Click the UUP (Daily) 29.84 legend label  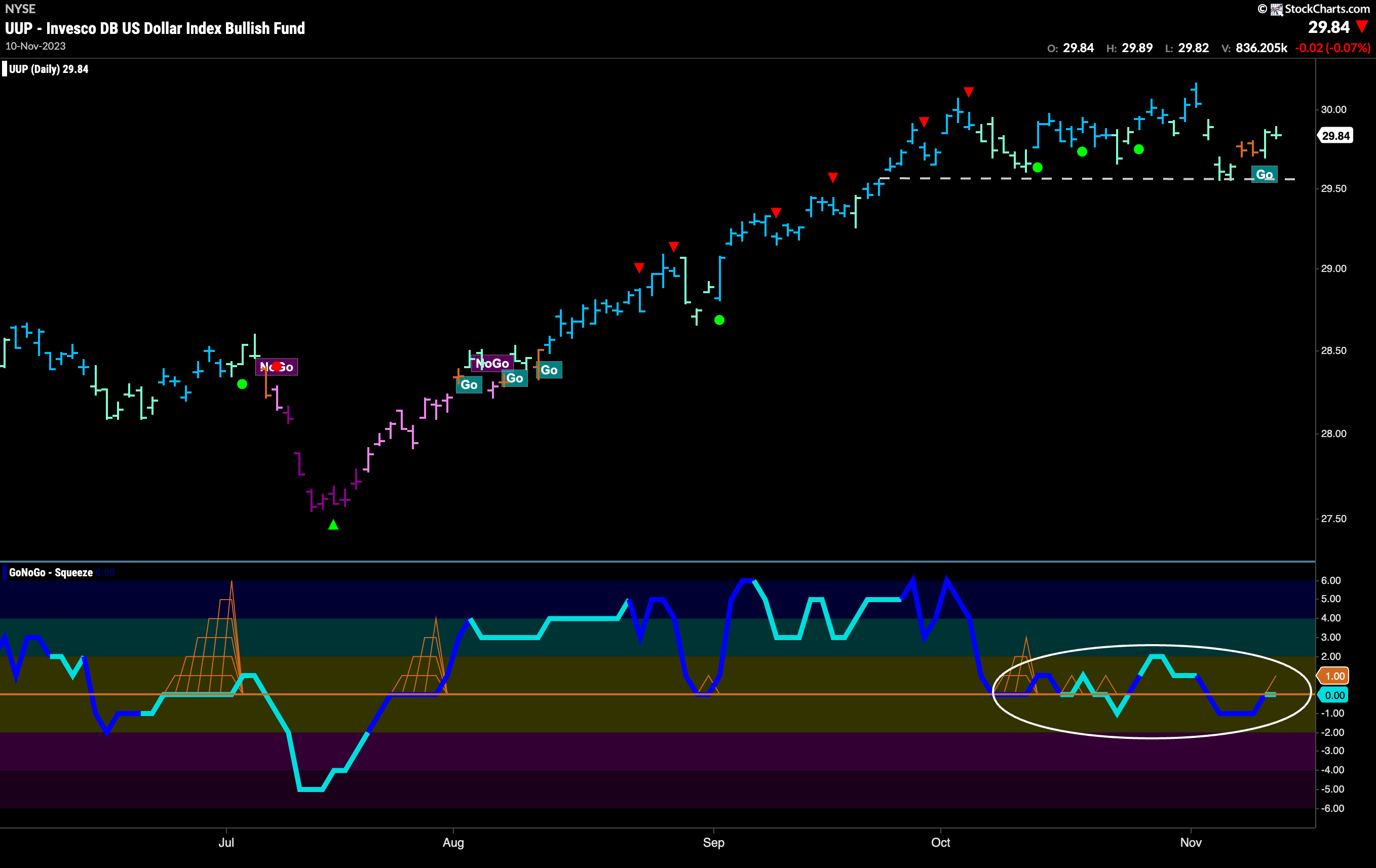tap(49, 69)
